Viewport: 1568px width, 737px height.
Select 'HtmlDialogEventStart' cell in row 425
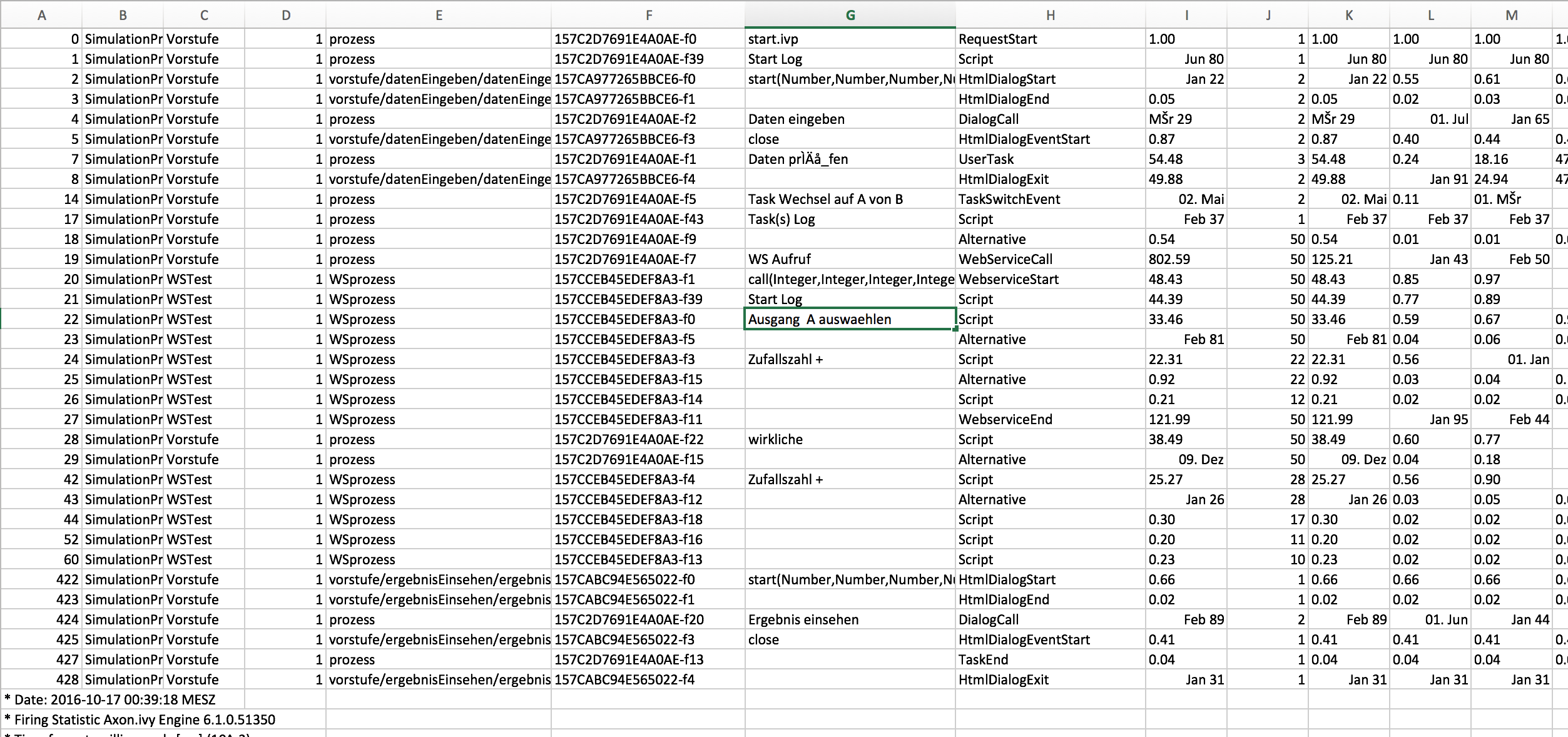tap(1051, 639)
